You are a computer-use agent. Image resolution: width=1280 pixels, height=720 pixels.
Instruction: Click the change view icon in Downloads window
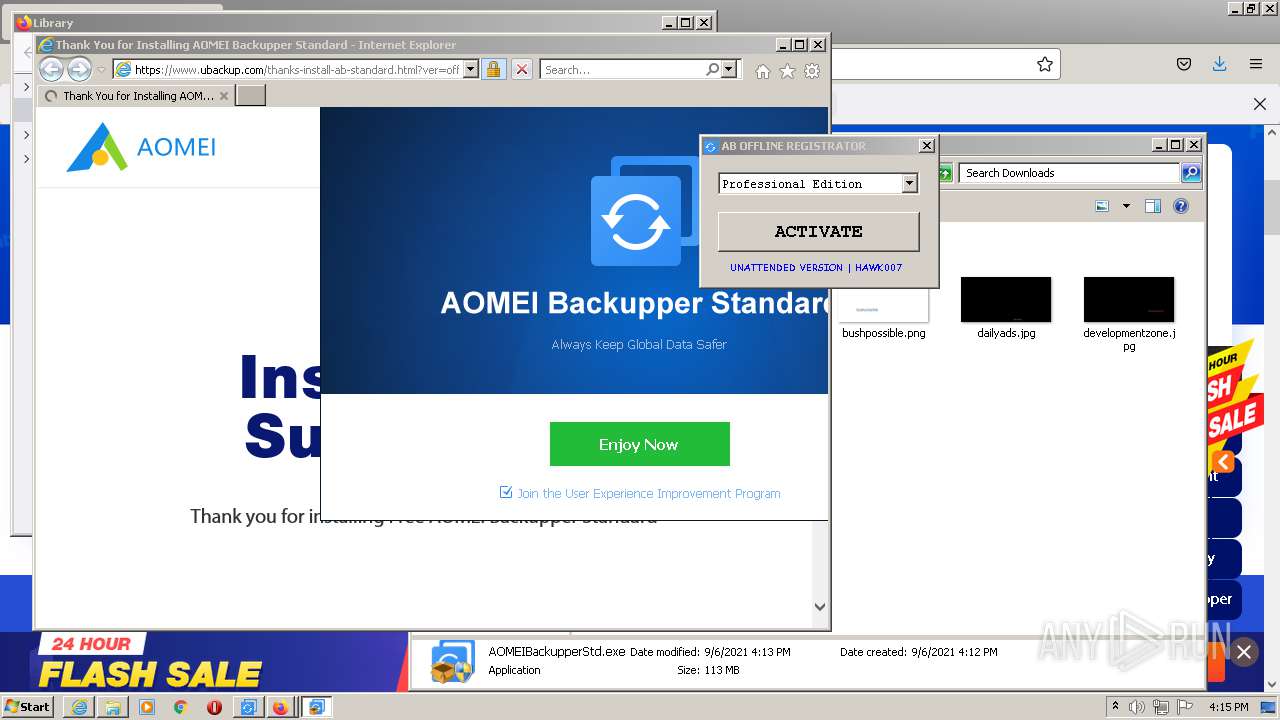tap(1102, 206)
